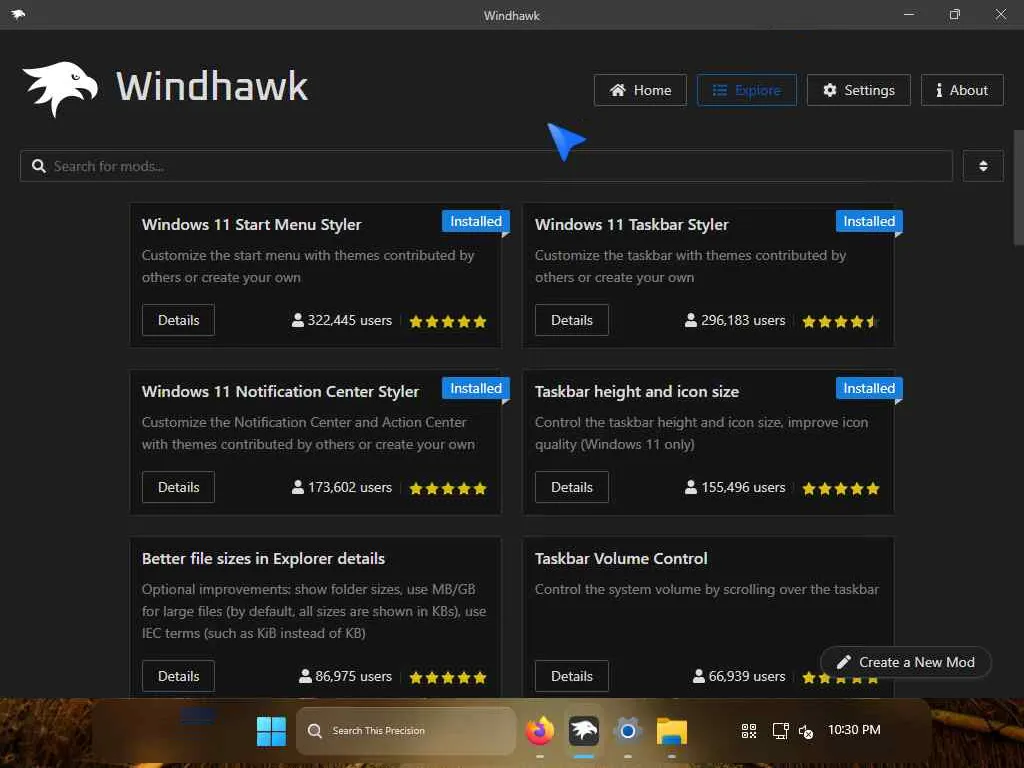Screen dimensions: 1024x768
Task: Select the Taskbar Volume Control title
Action: coord(621,559)
